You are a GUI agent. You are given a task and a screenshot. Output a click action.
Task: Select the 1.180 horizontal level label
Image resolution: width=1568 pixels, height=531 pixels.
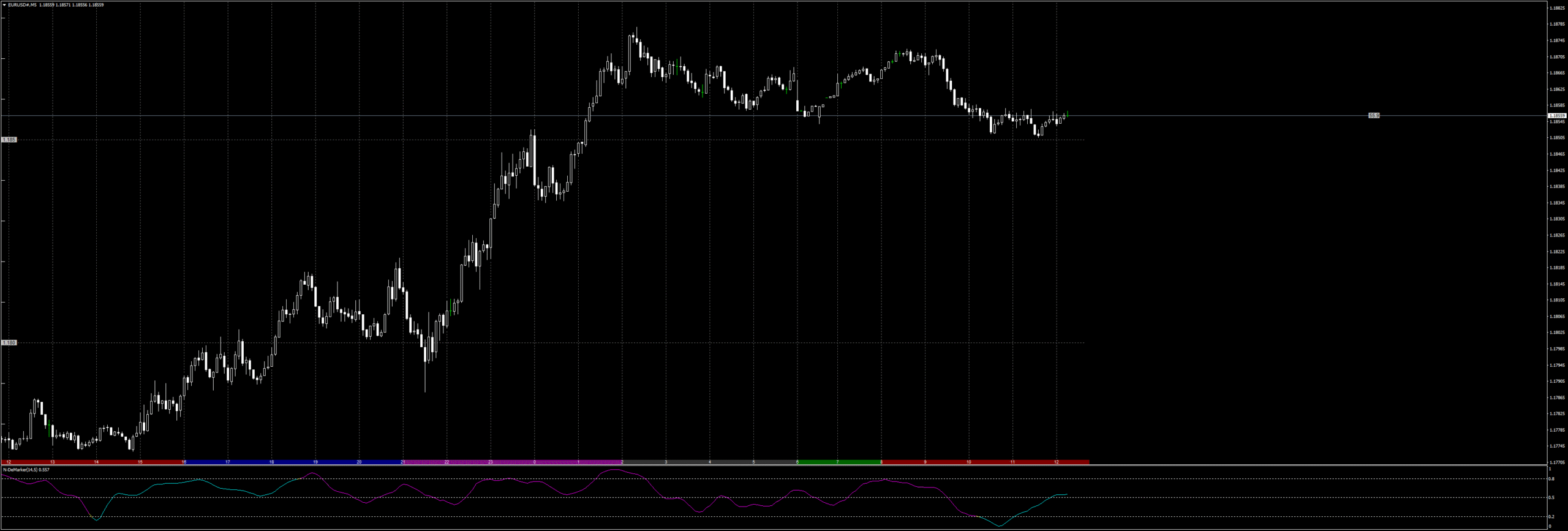(x=9, y=343)
